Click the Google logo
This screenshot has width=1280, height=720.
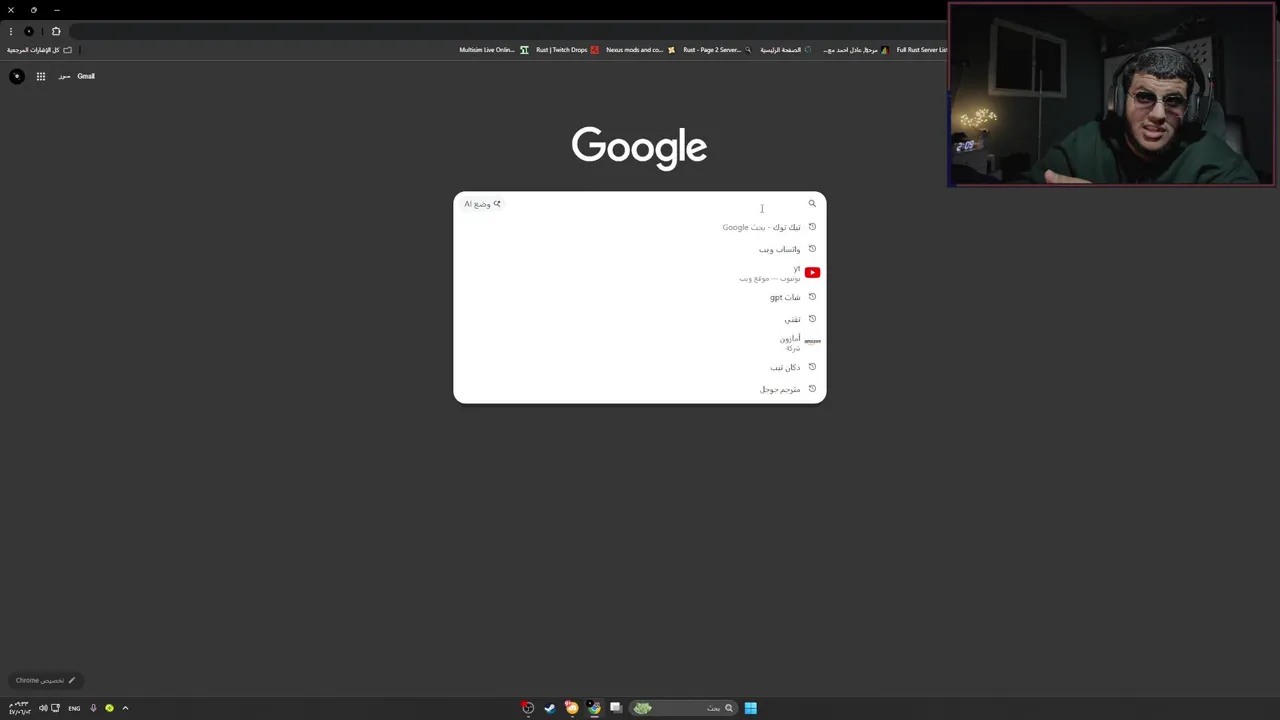pyautogui.click(x=639, y=148)
